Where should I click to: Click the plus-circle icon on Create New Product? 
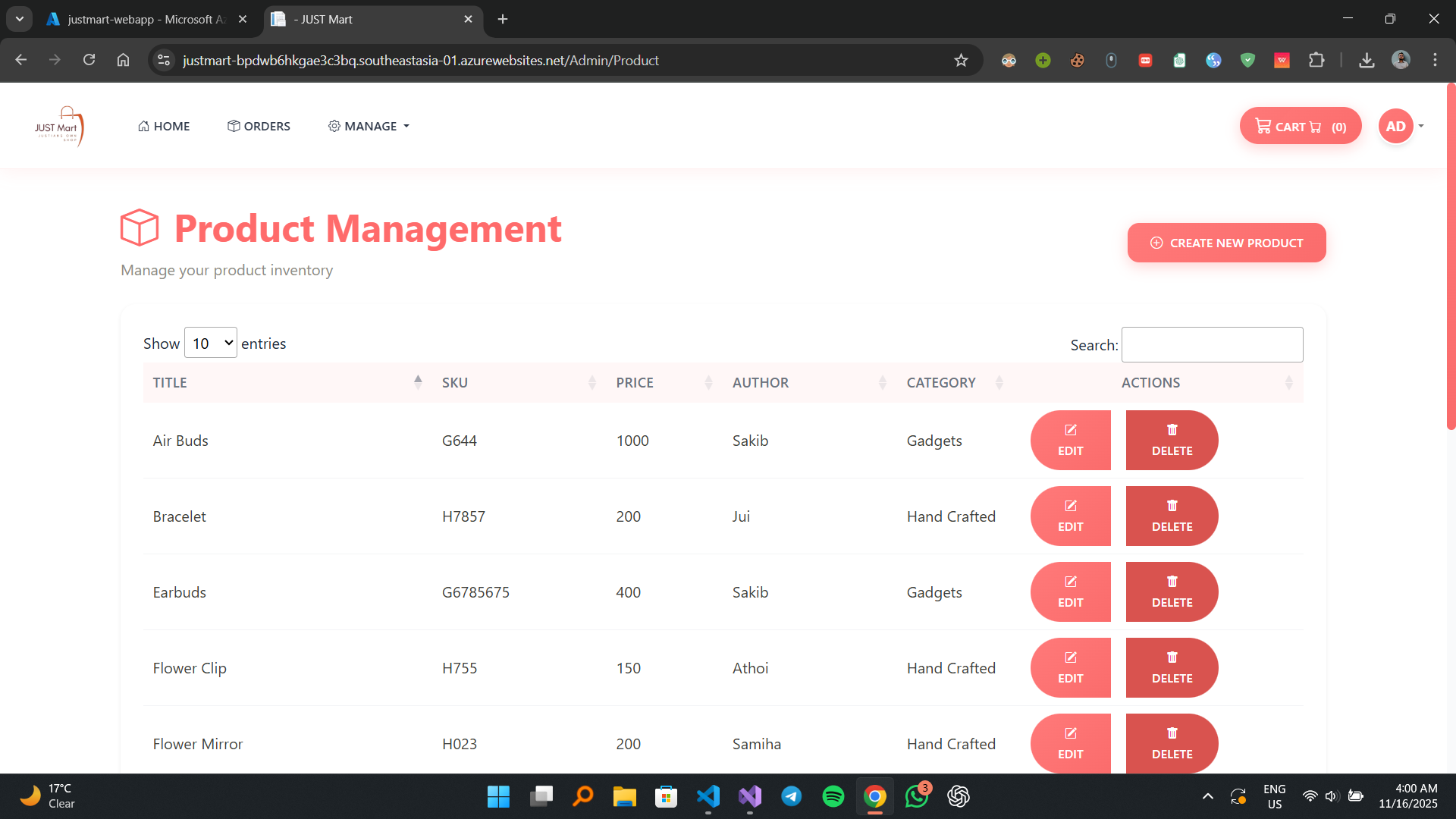pos(1156,243)
